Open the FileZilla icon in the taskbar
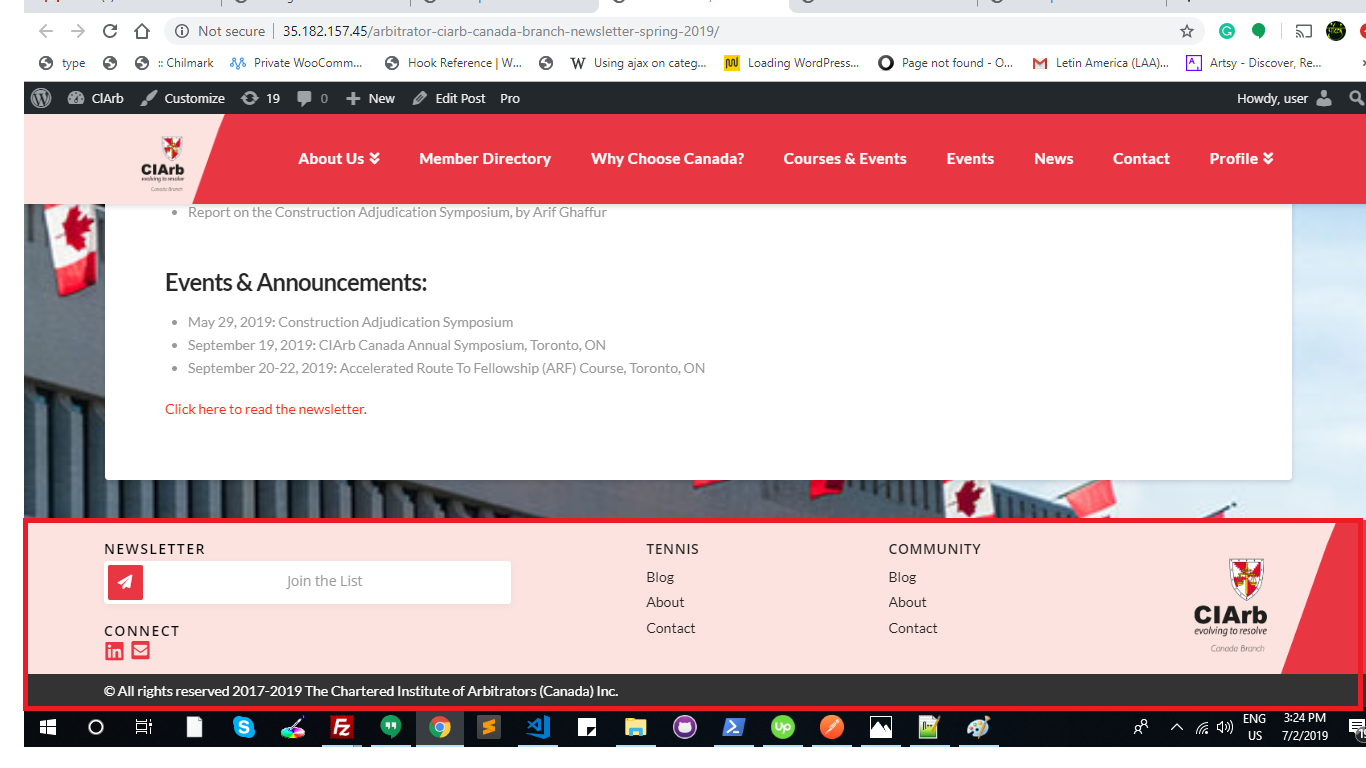The image size is (1366, 768). tap(342, 727)
